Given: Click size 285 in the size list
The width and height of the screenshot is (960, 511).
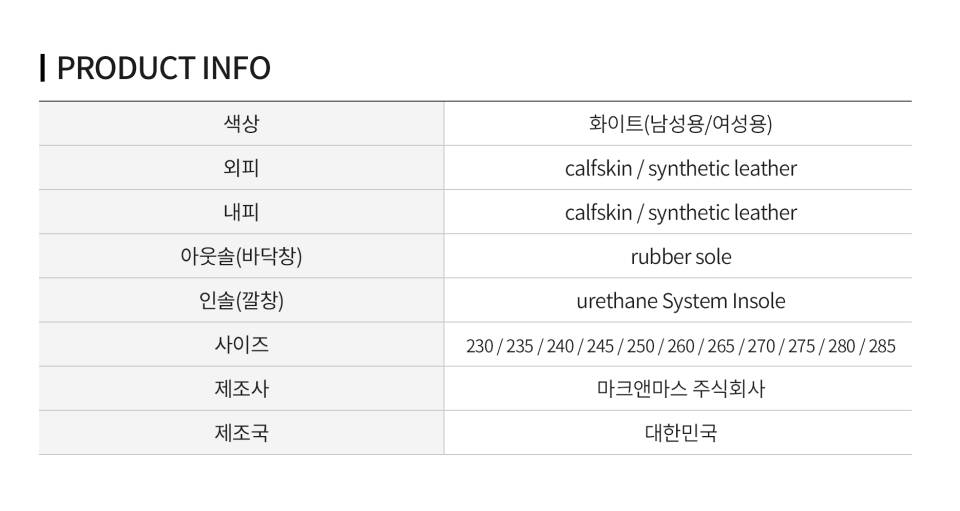Looking at the screenshot, I should [882, 346].
